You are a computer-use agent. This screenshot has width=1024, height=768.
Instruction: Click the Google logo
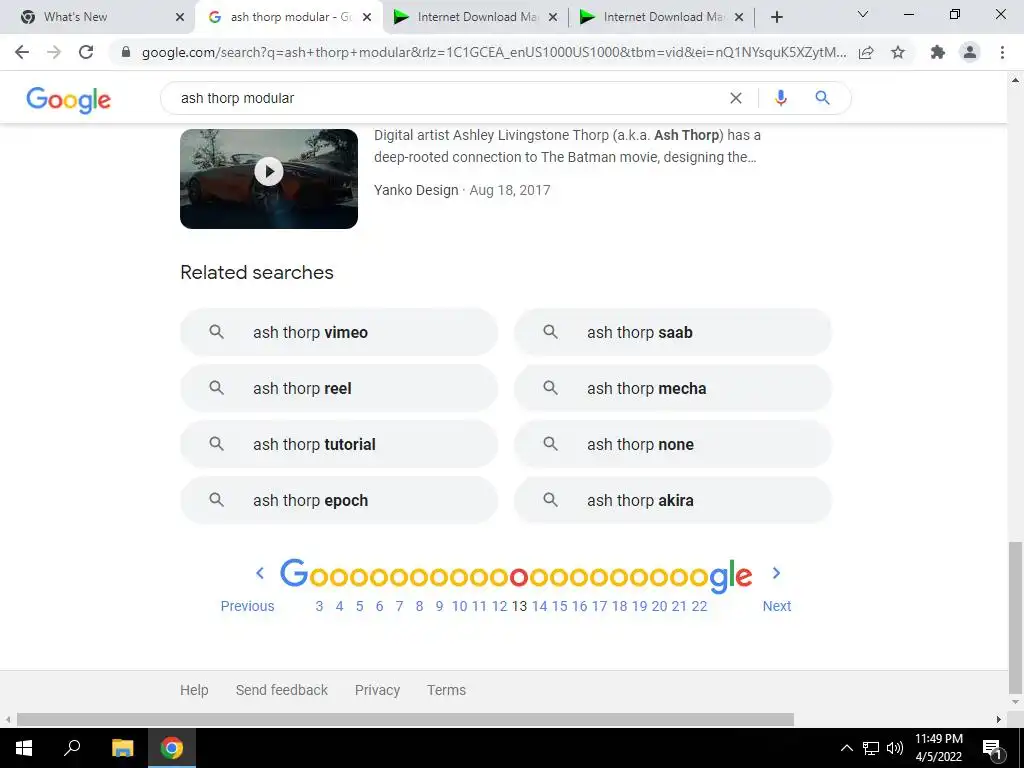coord(69,100)
